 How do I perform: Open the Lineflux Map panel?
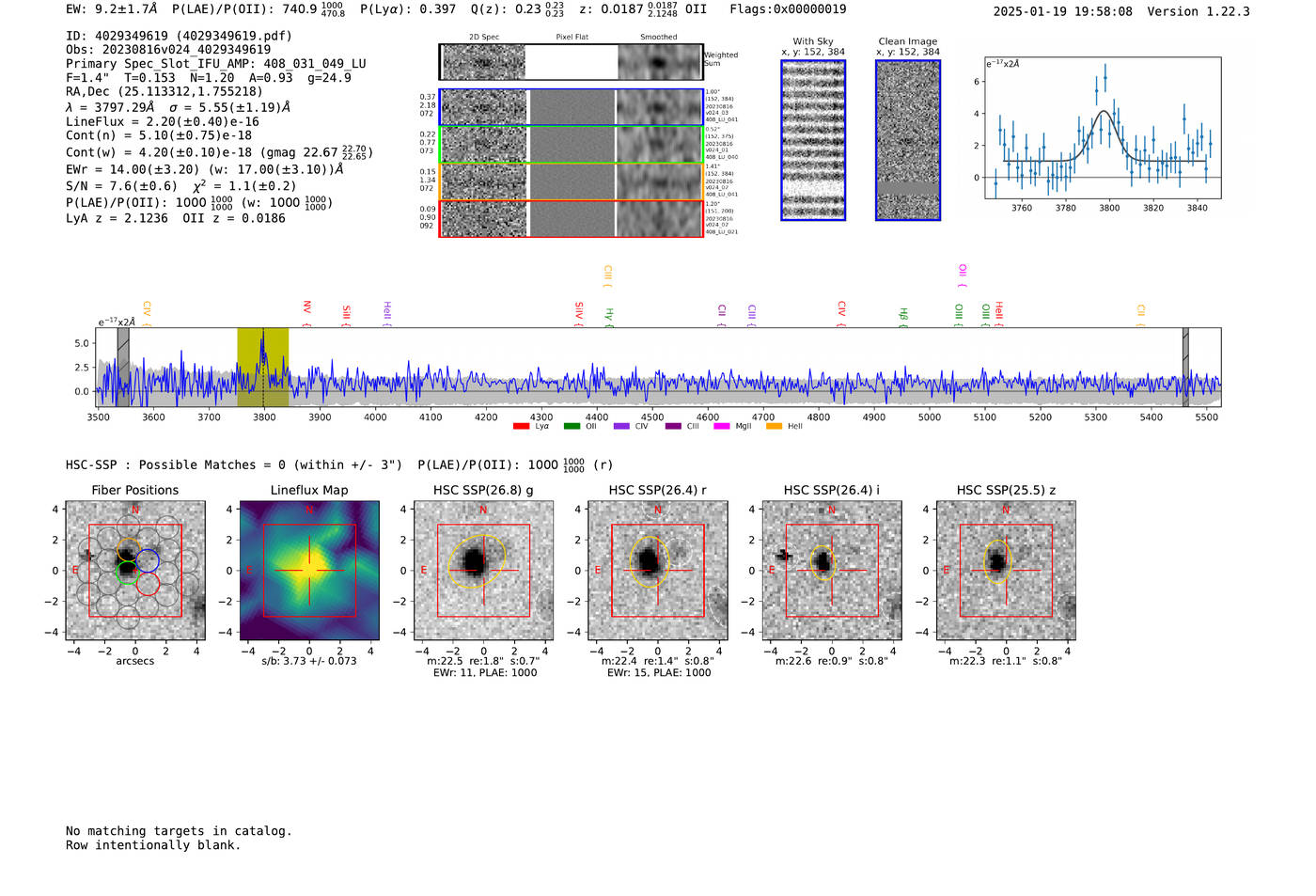tap(309, 571)
